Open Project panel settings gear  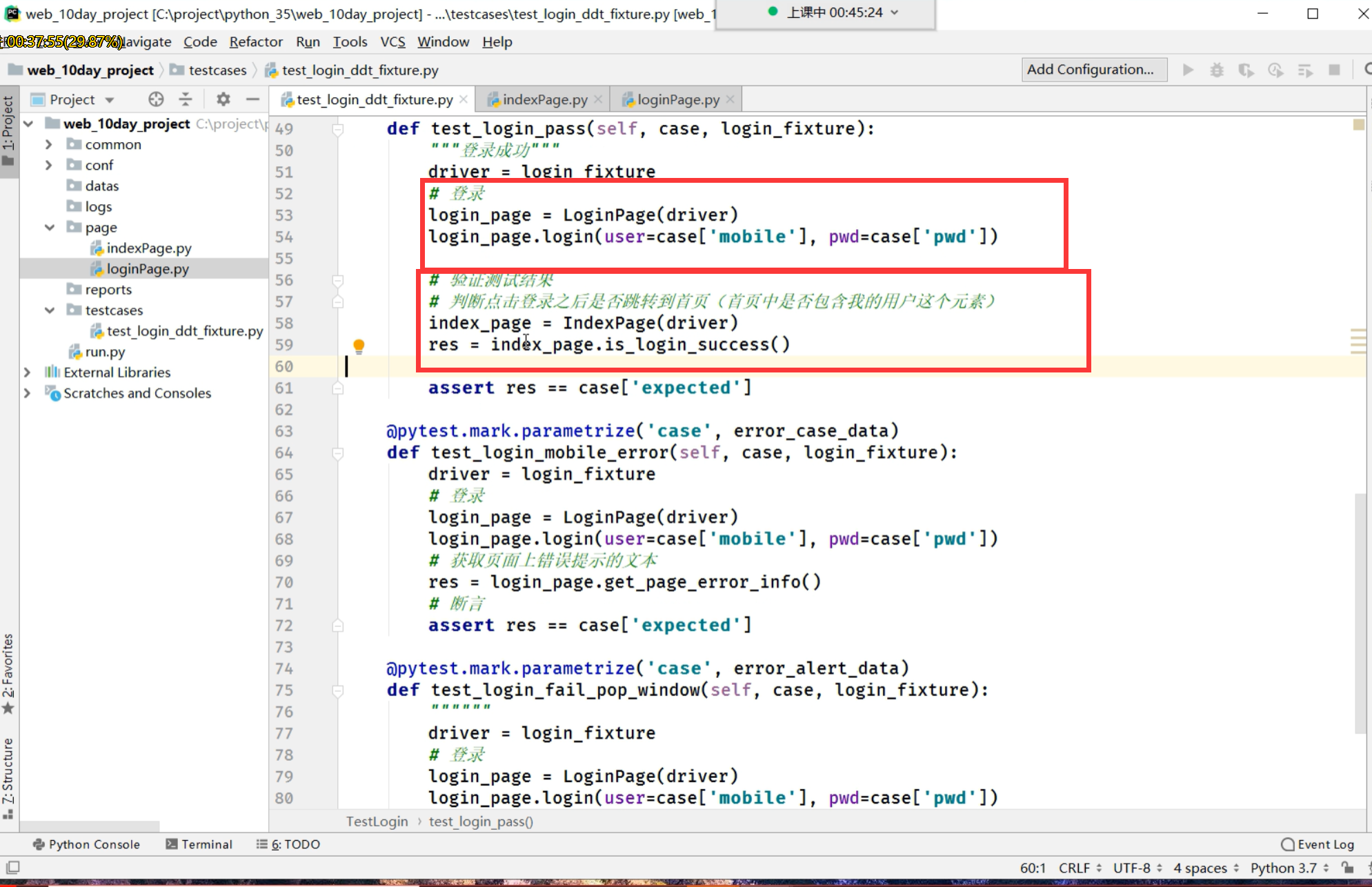click(x=223, y=99)
